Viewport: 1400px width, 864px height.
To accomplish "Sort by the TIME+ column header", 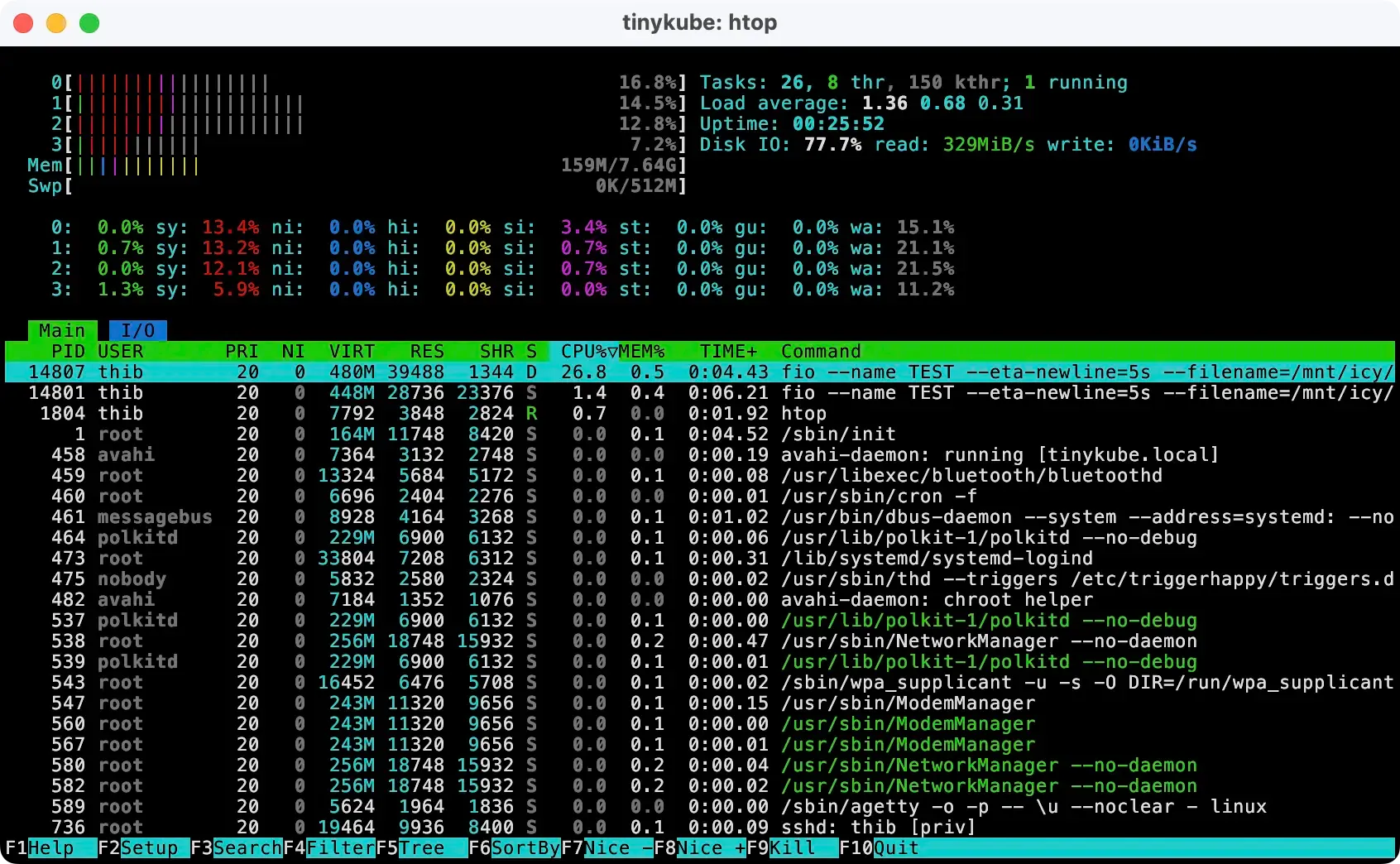I will point(726,351).
